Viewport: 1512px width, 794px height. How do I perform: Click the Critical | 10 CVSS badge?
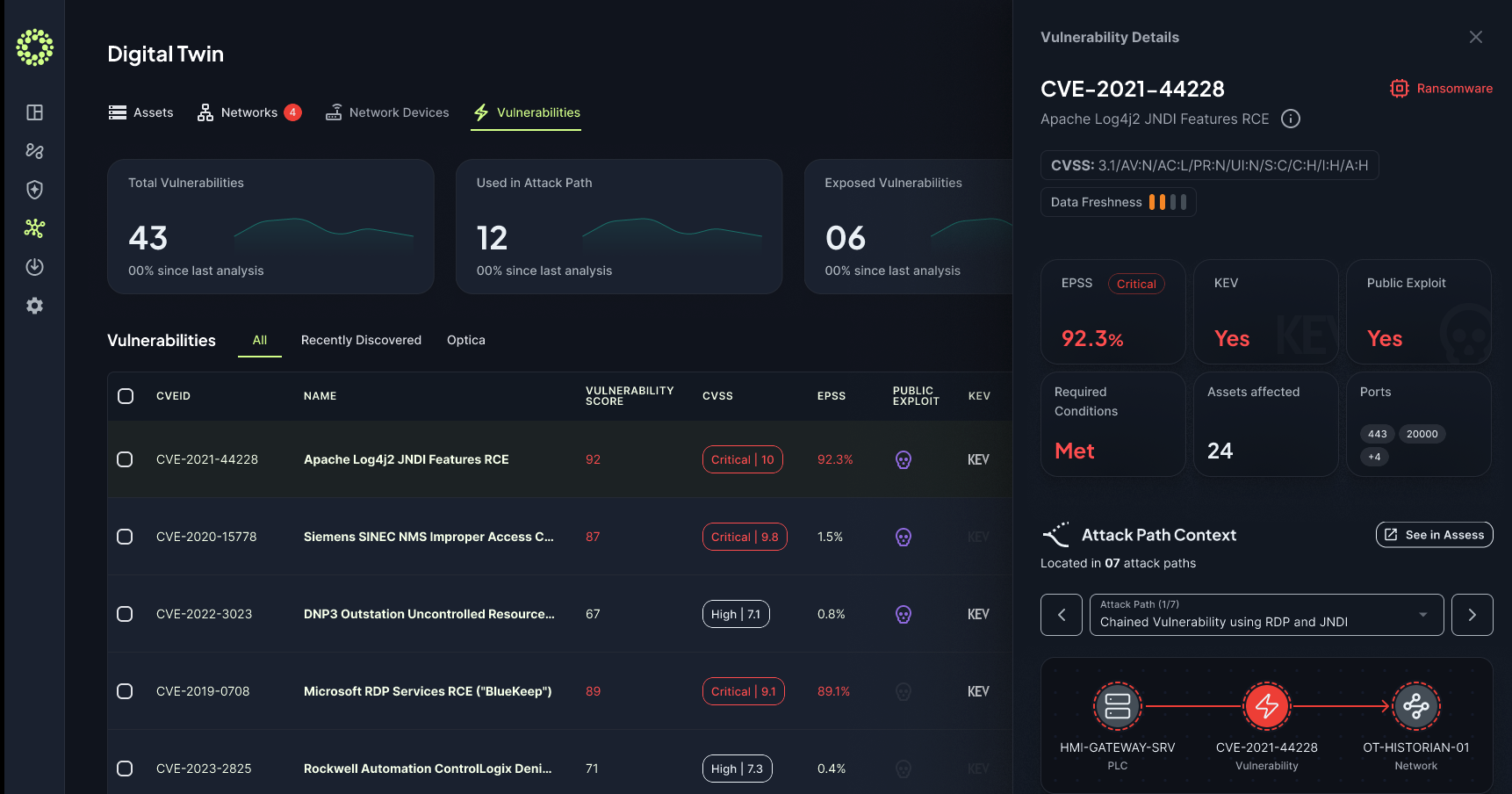743,459
